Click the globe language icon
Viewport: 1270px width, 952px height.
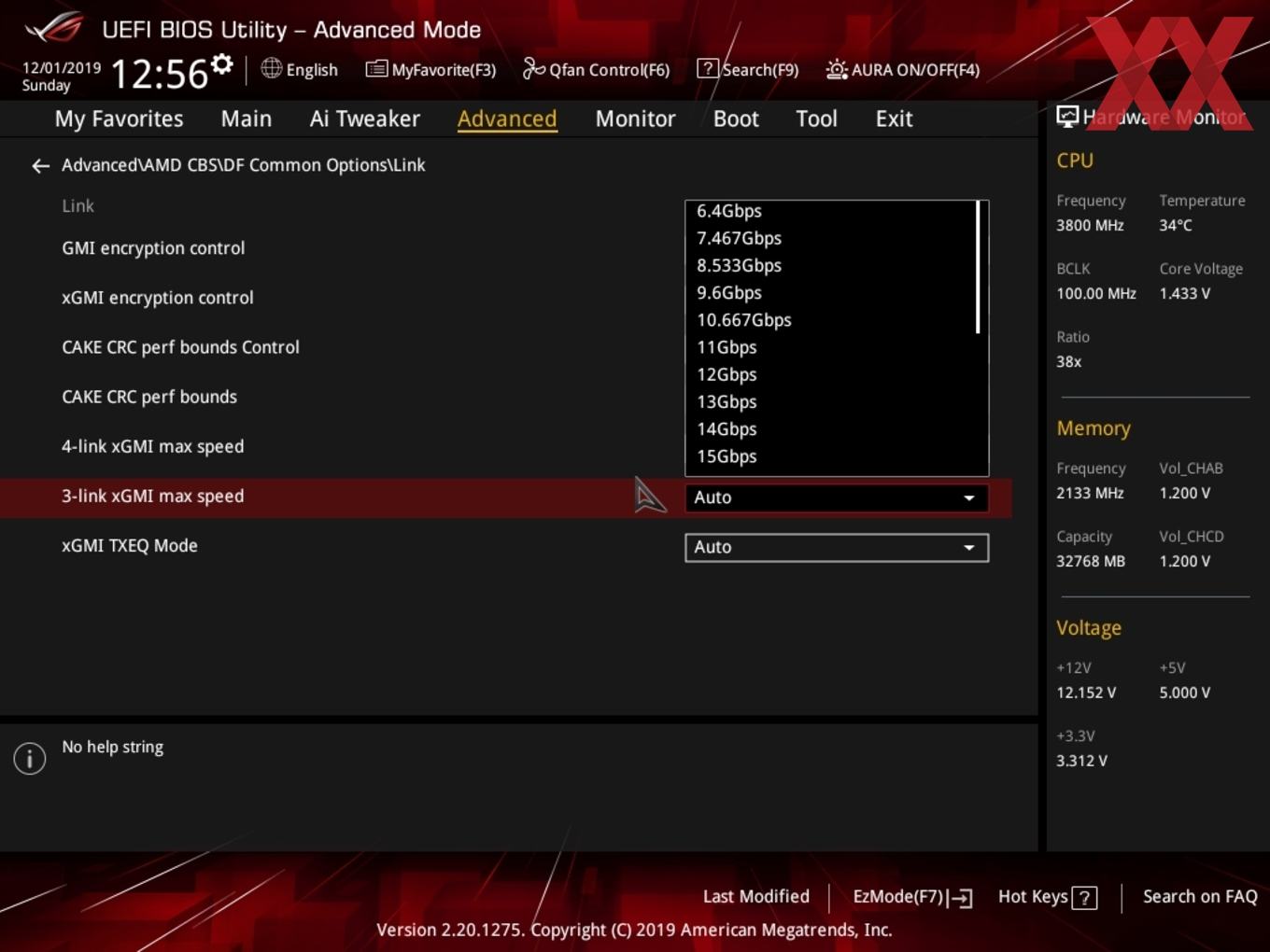[x=271, y=68]
